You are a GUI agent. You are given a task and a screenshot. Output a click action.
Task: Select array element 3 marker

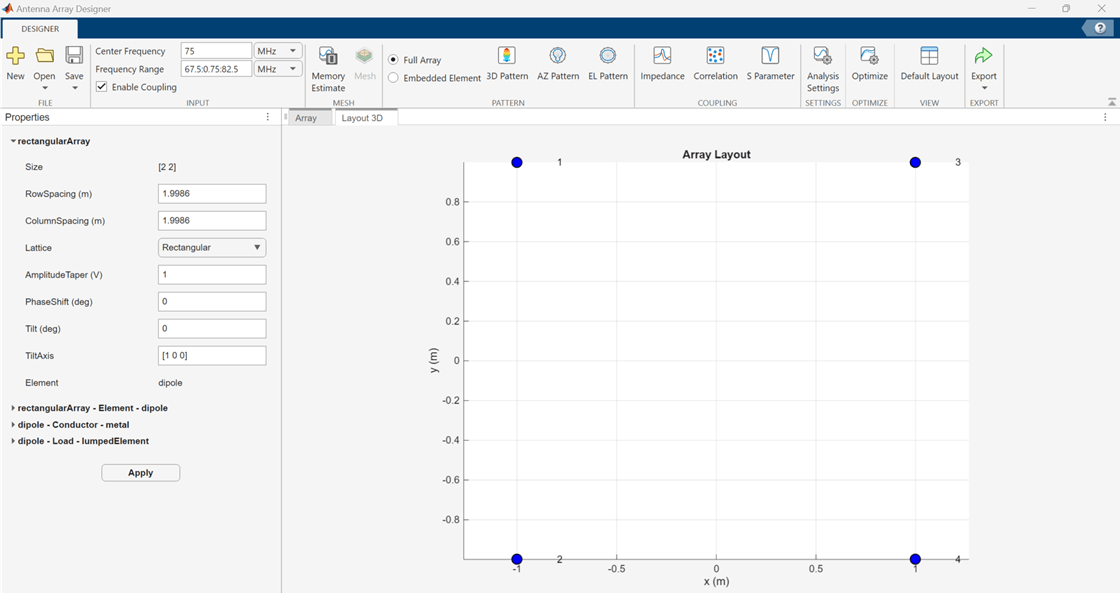(x=915, y=162)
